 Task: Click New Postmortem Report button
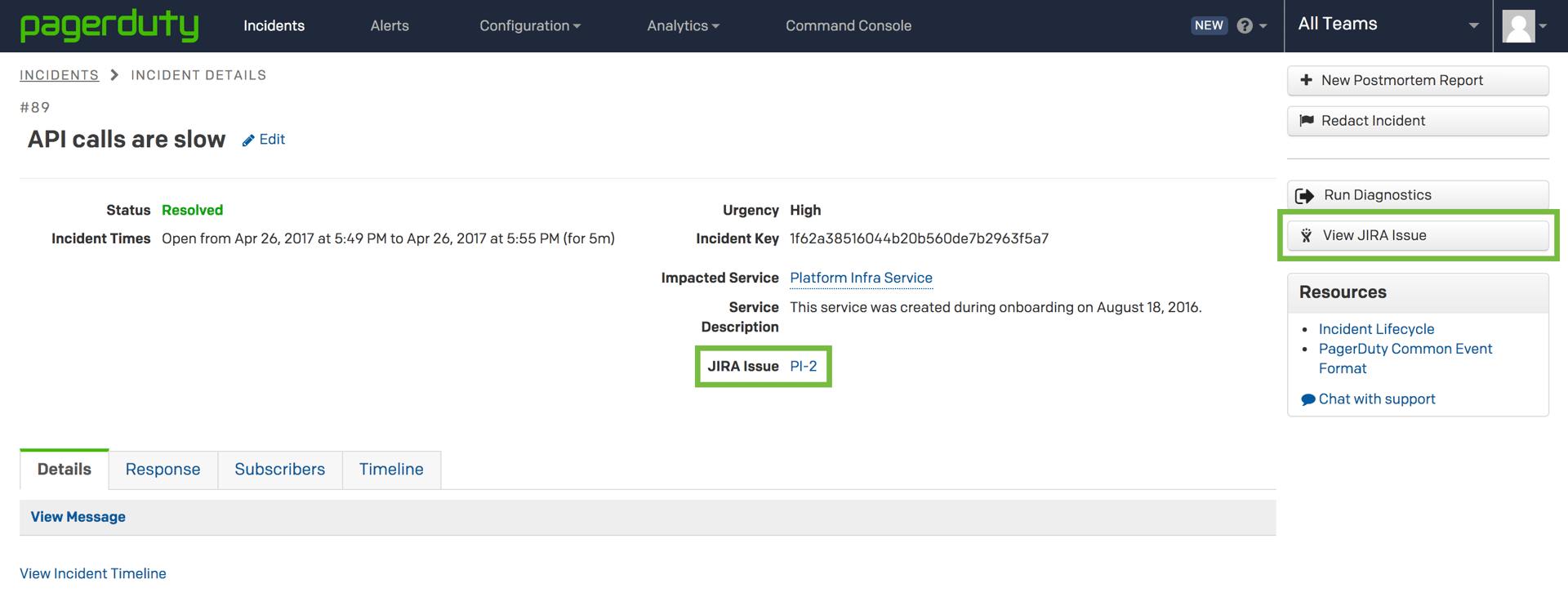(x=1418, y=80)
